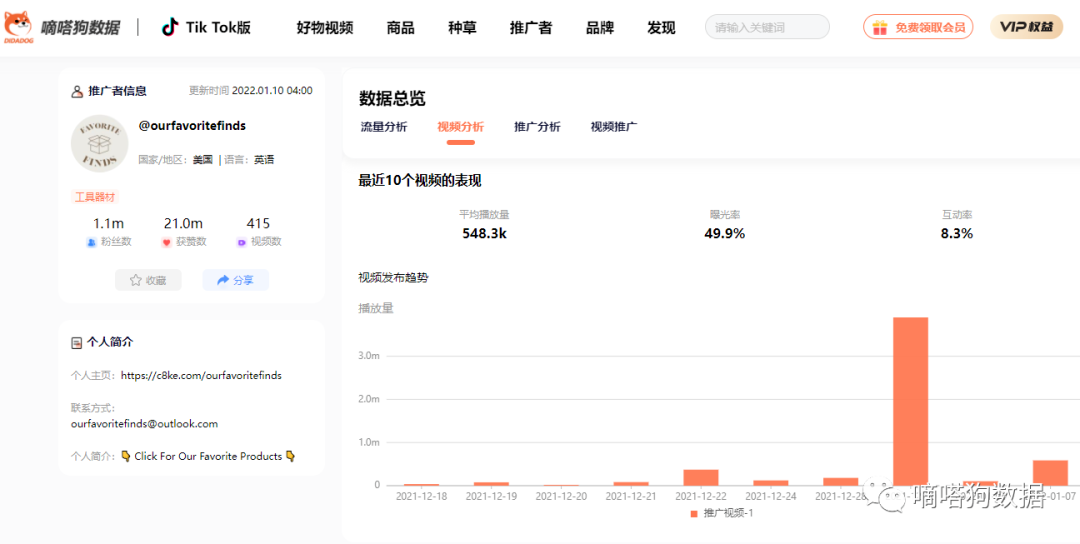
Task: Click the keyword search input field
Action: click(767, 27)
